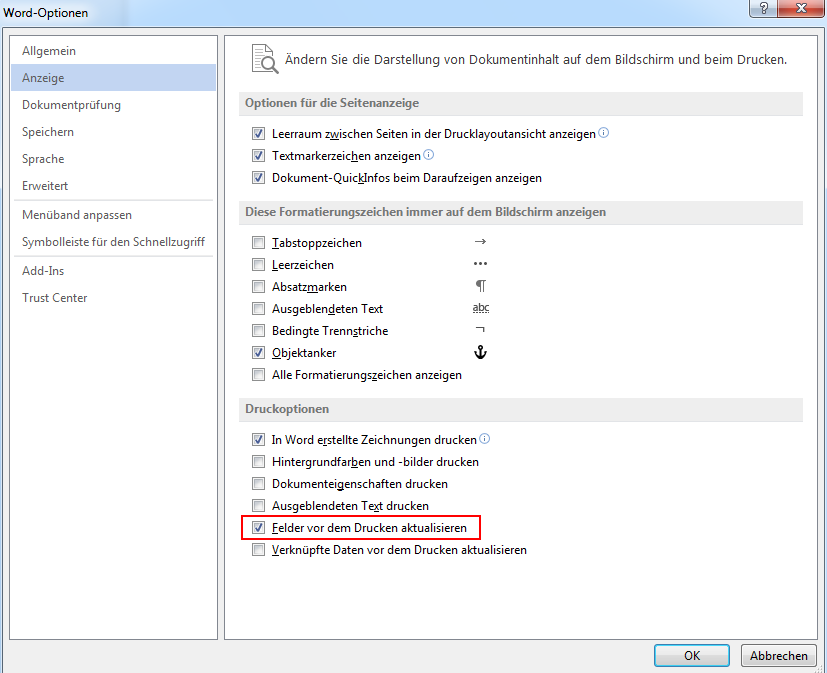Enable Bedingte Trennstriche checkbox
The height and width of the screenshot is (673, 827).
[258, 331]
